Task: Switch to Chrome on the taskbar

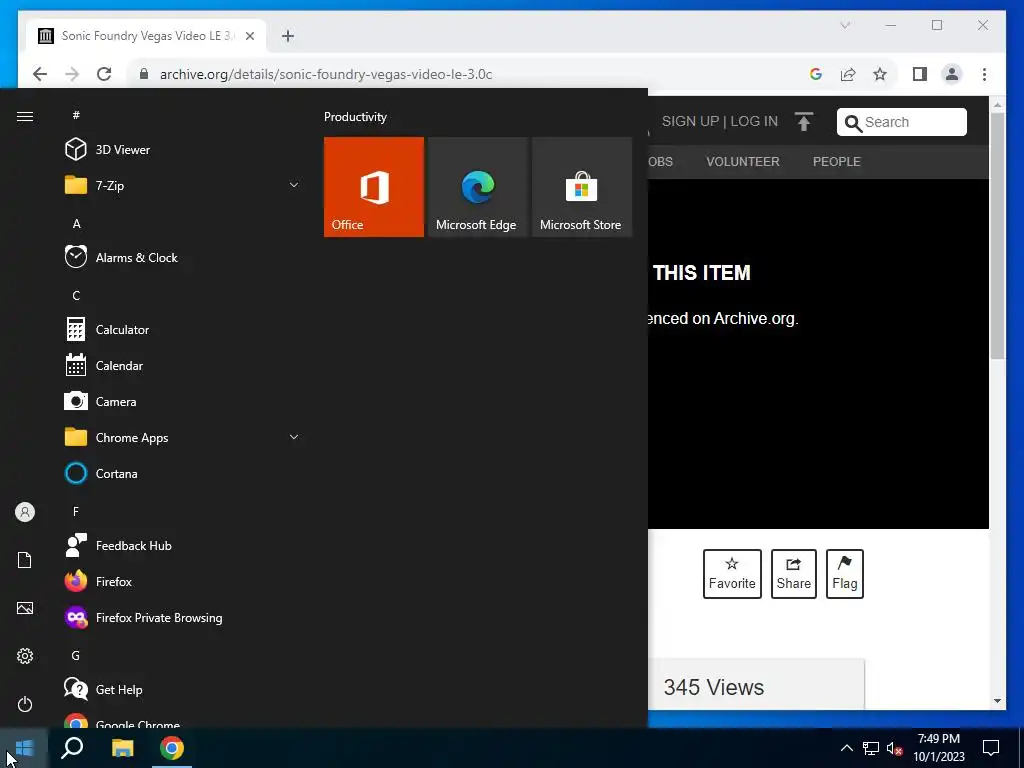Action: coord(172,748)
